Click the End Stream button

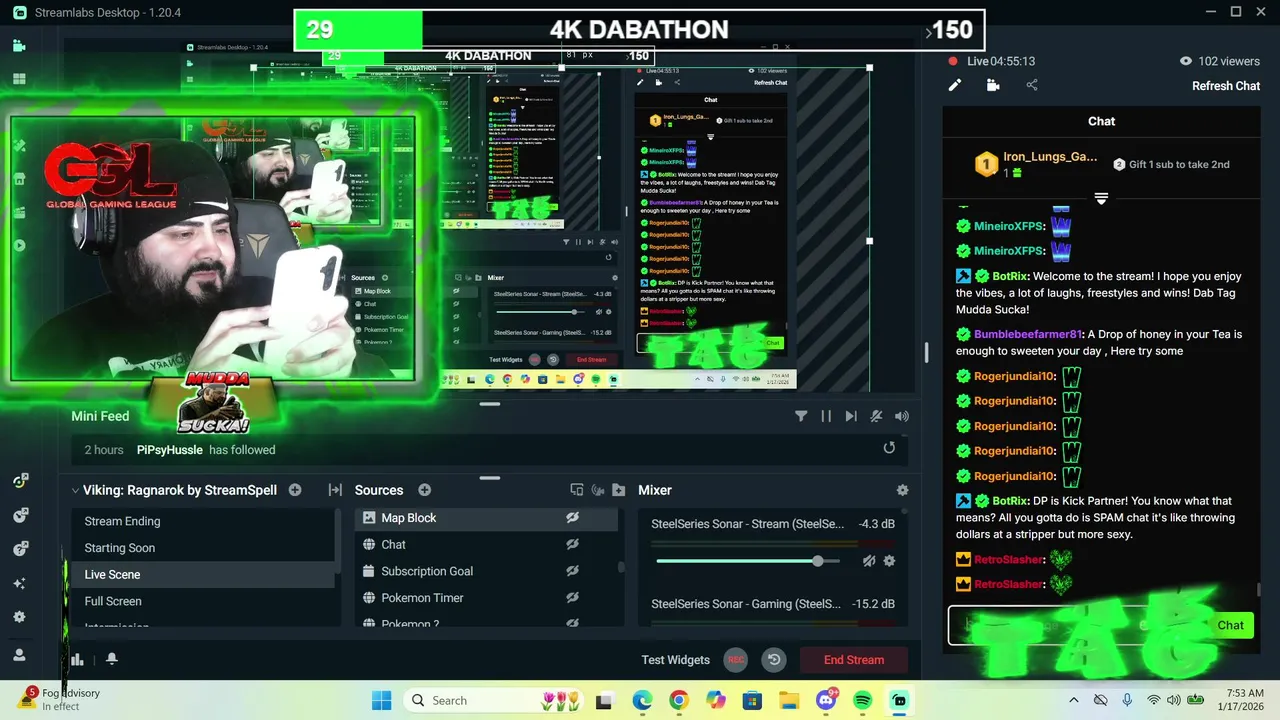click(x=854, y=659)
